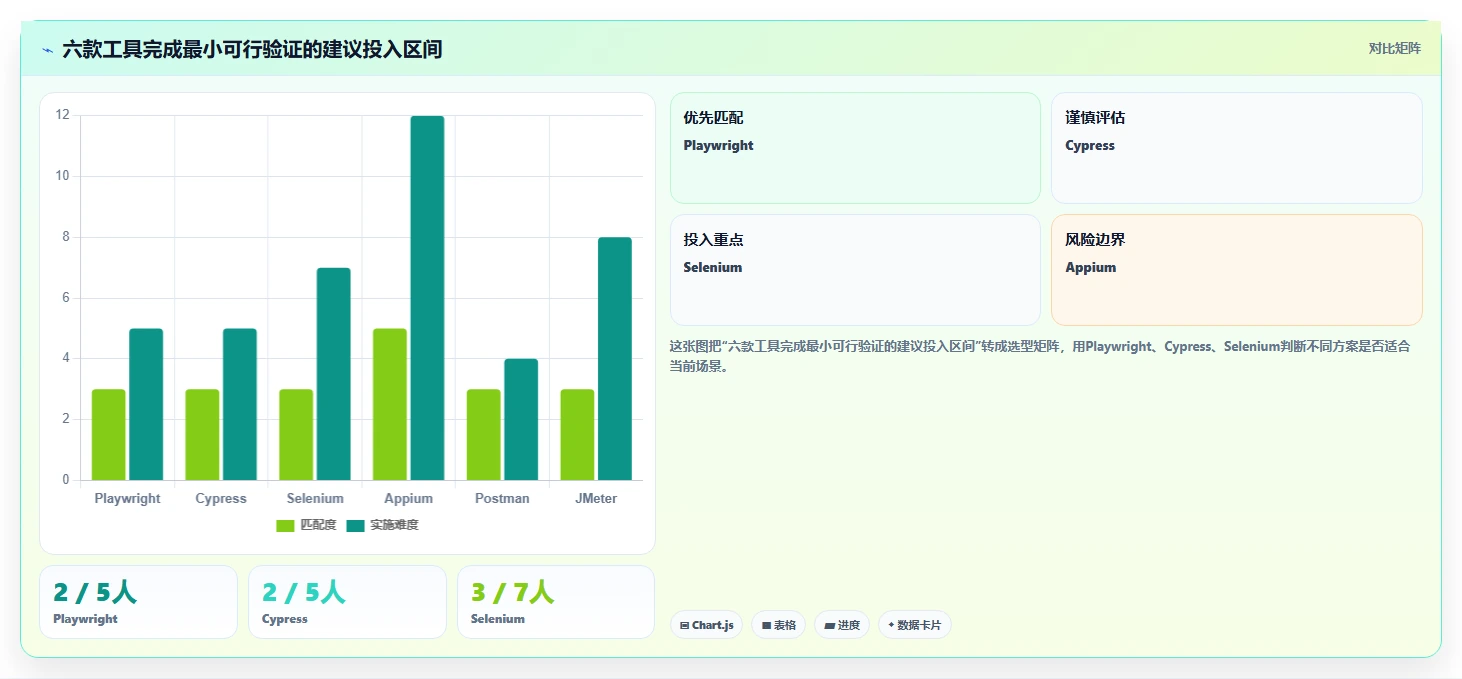
Task: Click the Selenium 实施难度 bar at 7
Action: 334,374
